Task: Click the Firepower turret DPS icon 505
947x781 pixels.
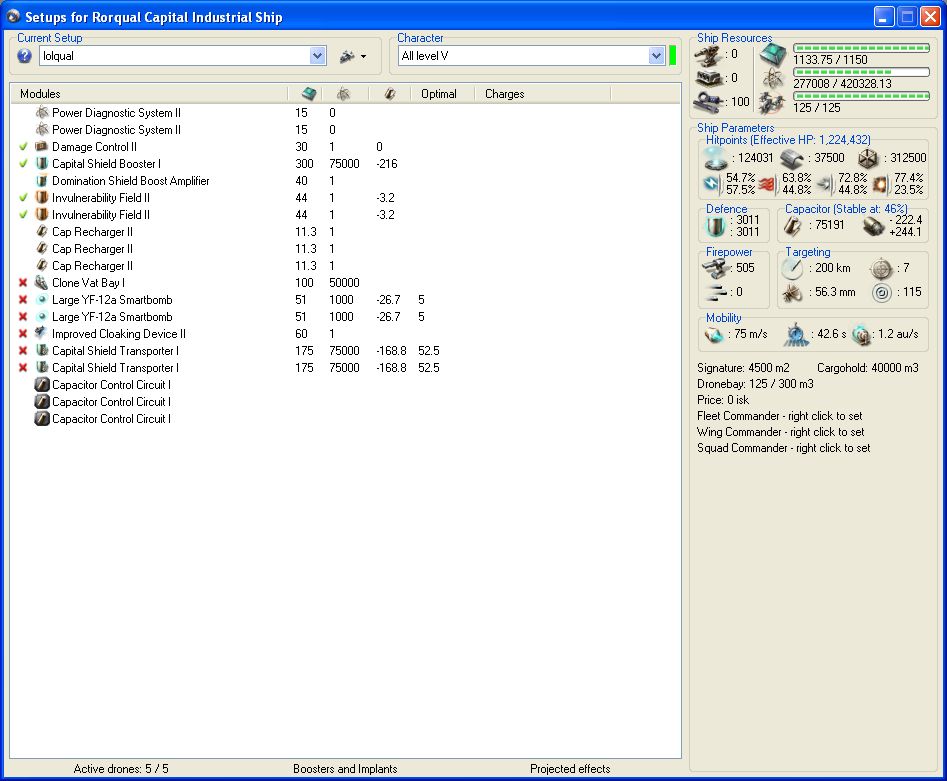Action: coord(716,267)
